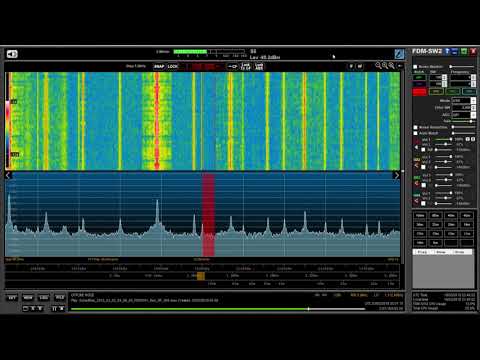Click the third magnifier zoom icon

coord(392,66)
